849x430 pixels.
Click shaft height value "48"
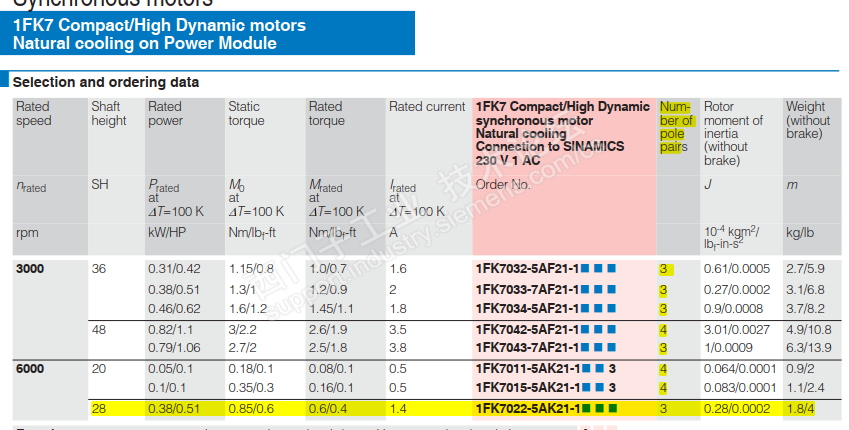click(x=99, y=329)
